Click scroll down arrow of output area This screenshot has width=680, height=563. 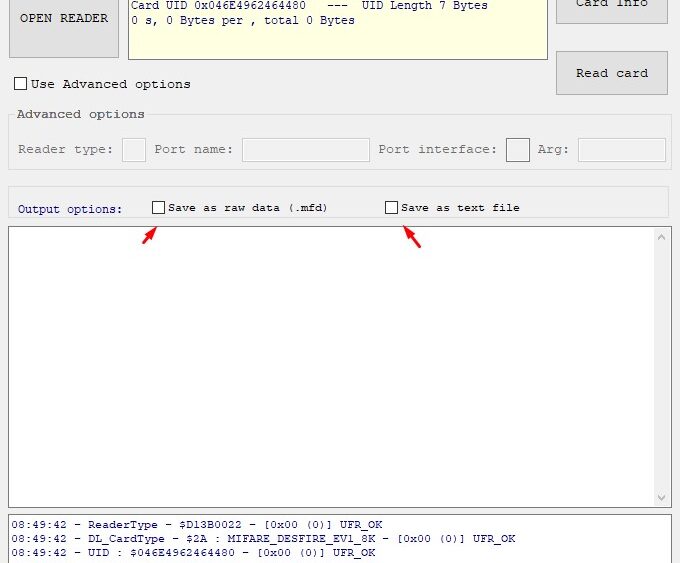661,497
